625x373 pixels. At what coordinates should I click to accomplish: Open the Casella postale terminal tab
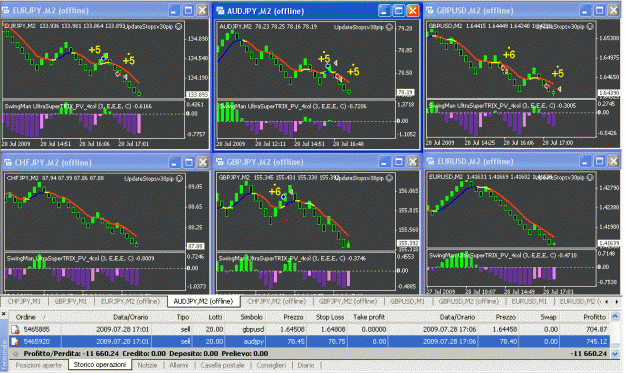click(222, 365)
